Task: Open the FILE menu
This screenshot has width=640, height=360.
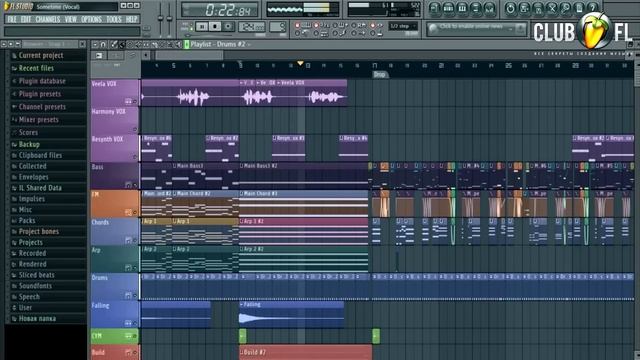Action: point(12,19)
